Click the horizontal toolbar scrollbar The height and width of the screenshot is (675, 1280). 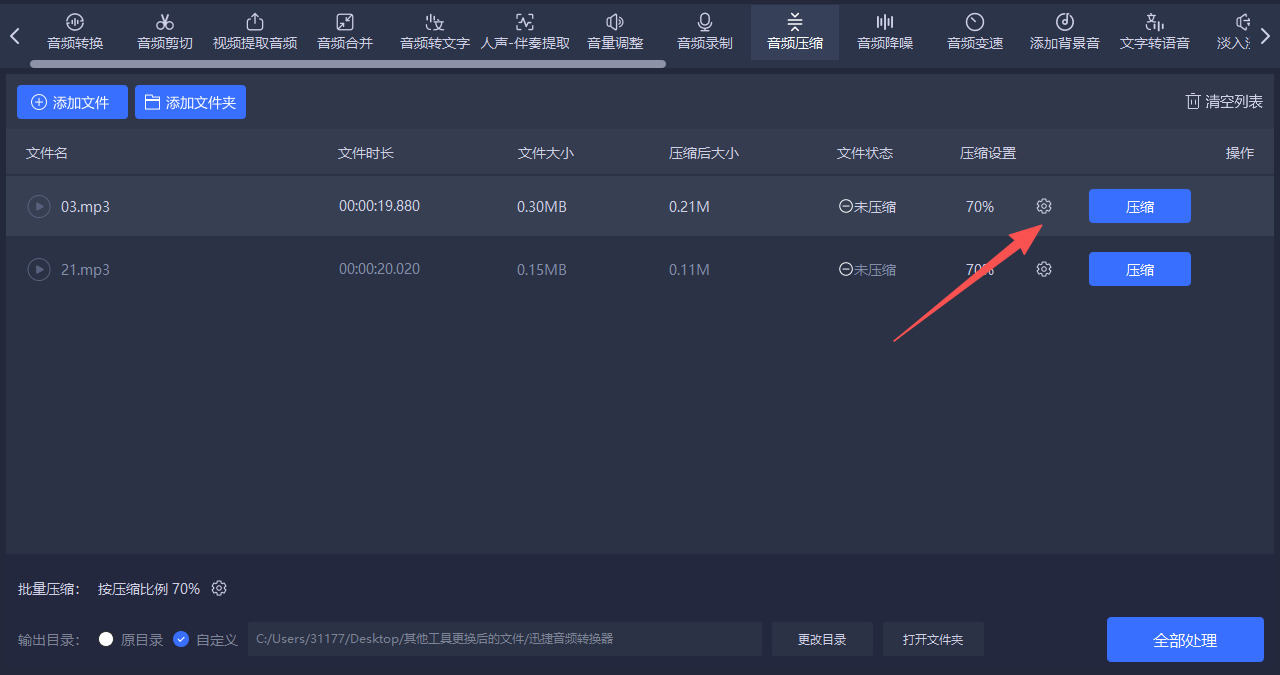(348, 64)
